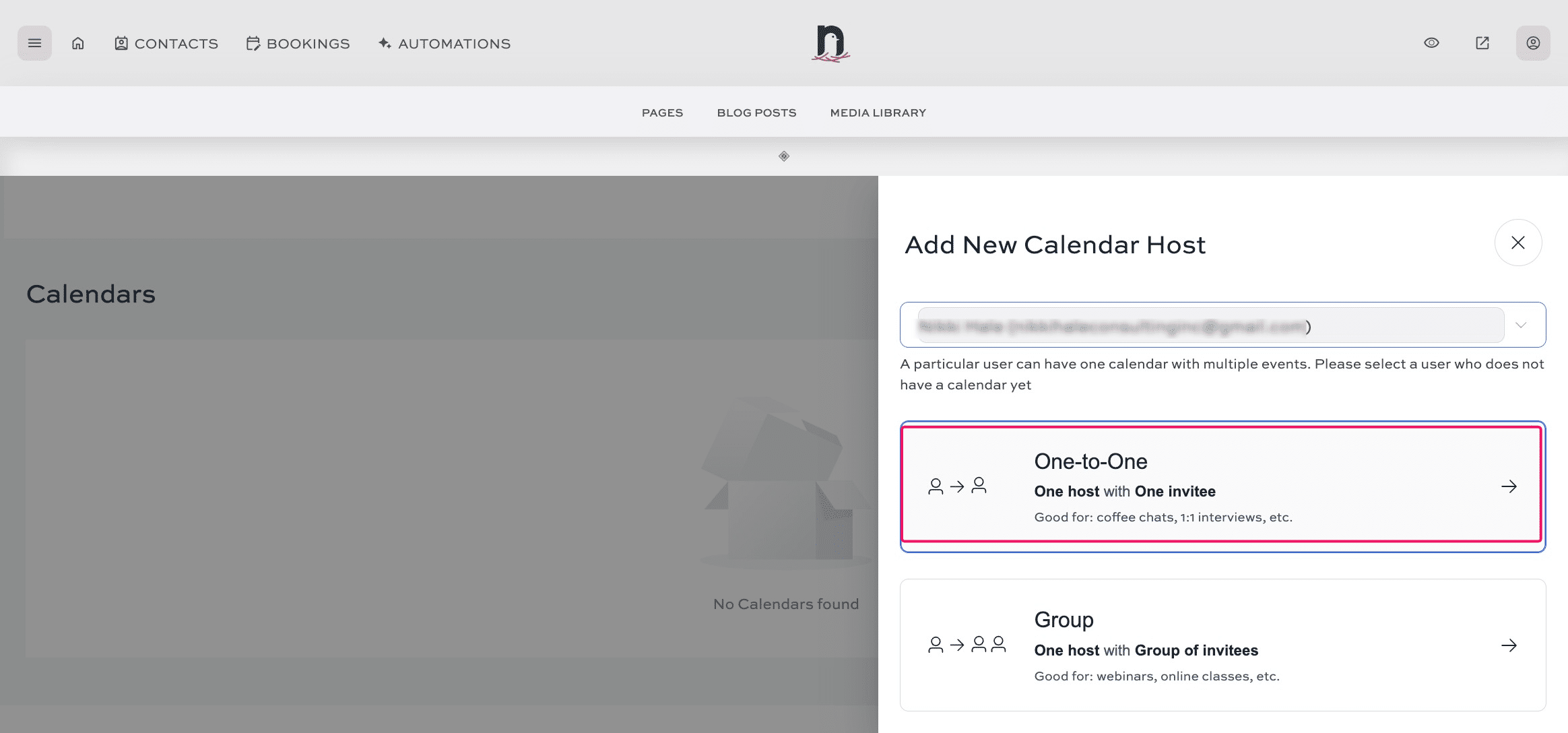
Task: Switch to the Blog Posts tab
Action: click(756, 113)
